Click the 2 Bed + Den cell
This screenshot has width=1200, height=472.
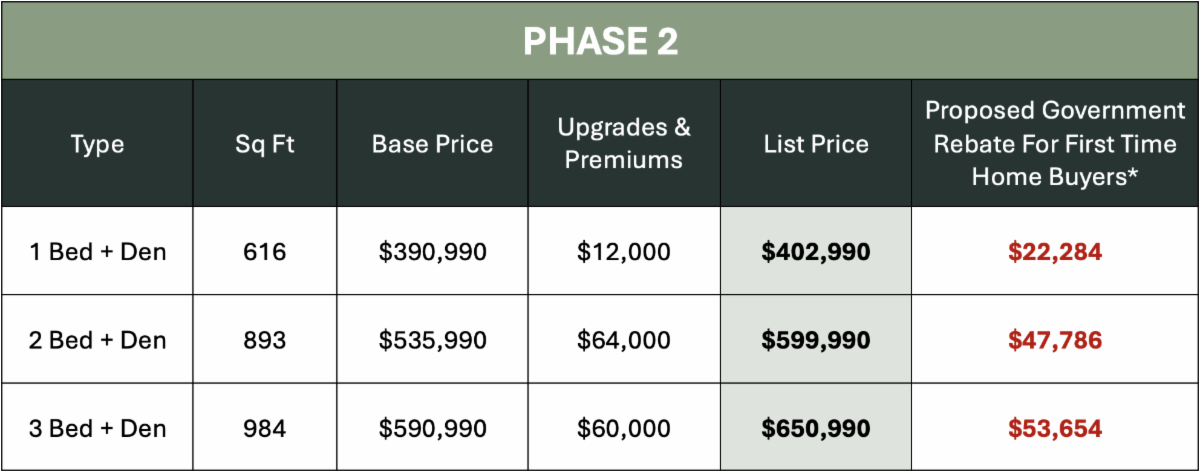pos(98,340)
